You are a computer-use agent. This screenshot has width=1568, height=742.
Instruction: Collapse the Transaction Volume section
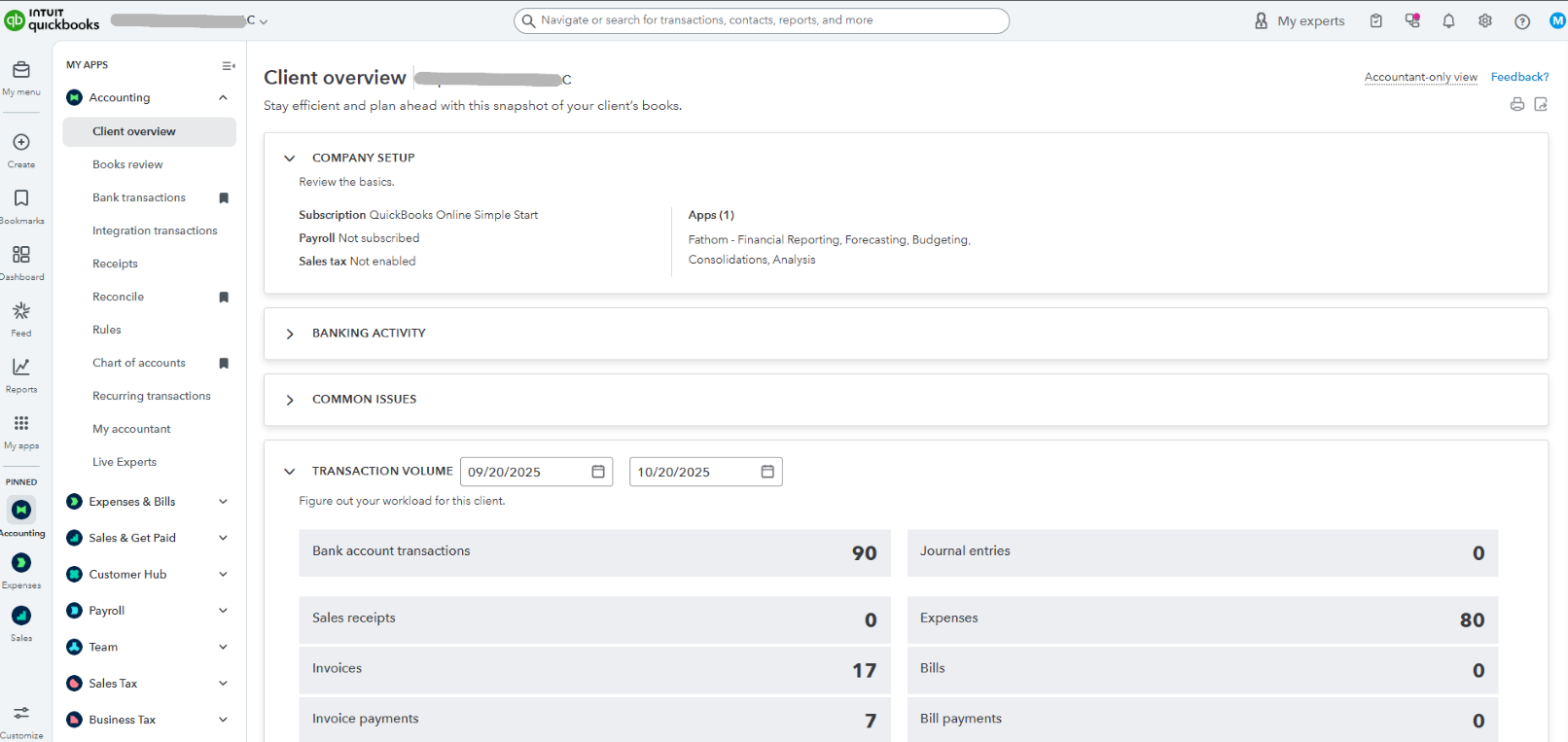tap(289, 472)
